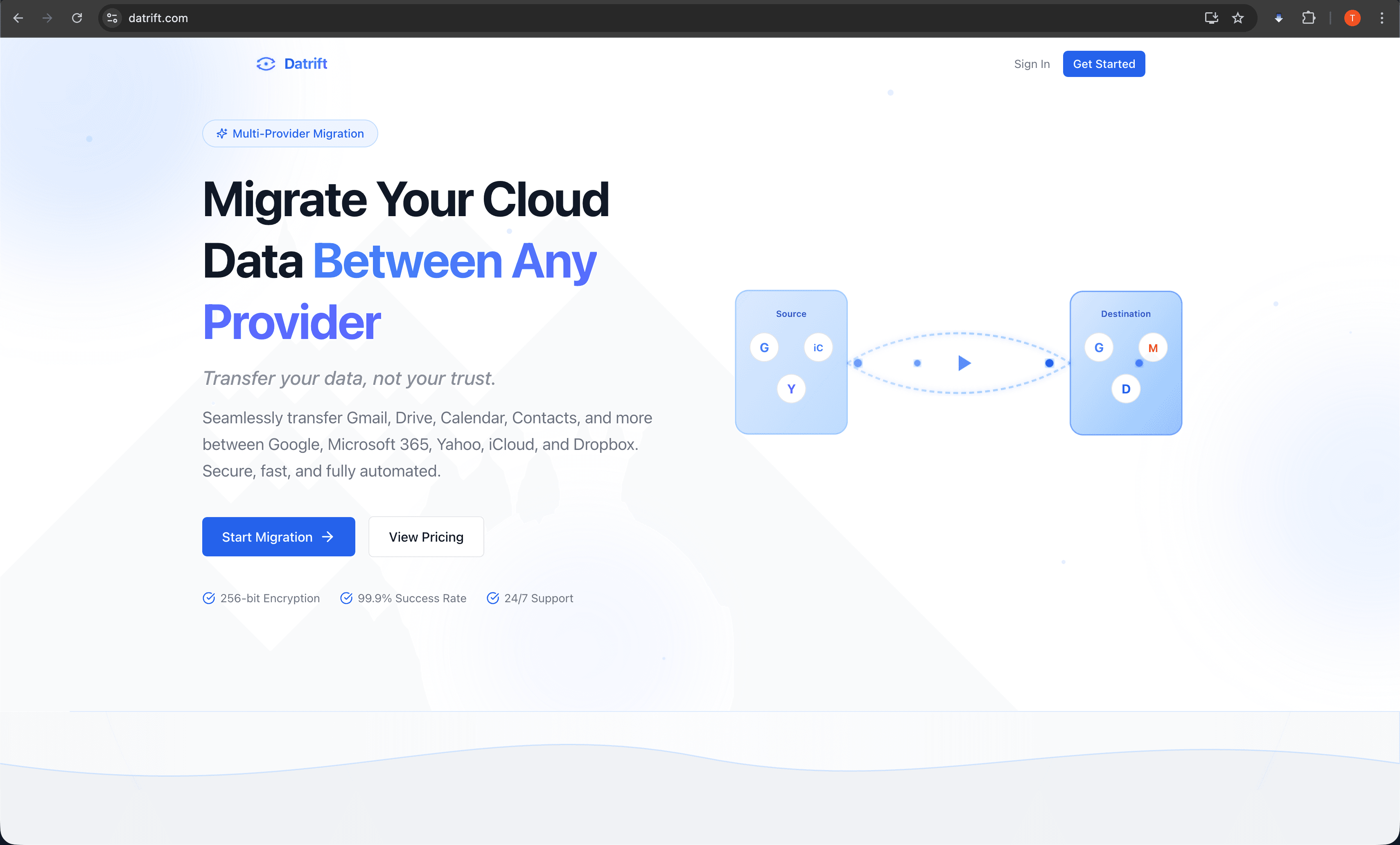This screenshot has width=1400, height=845.
Task: View site information icon beside URL
Action: 113,18
